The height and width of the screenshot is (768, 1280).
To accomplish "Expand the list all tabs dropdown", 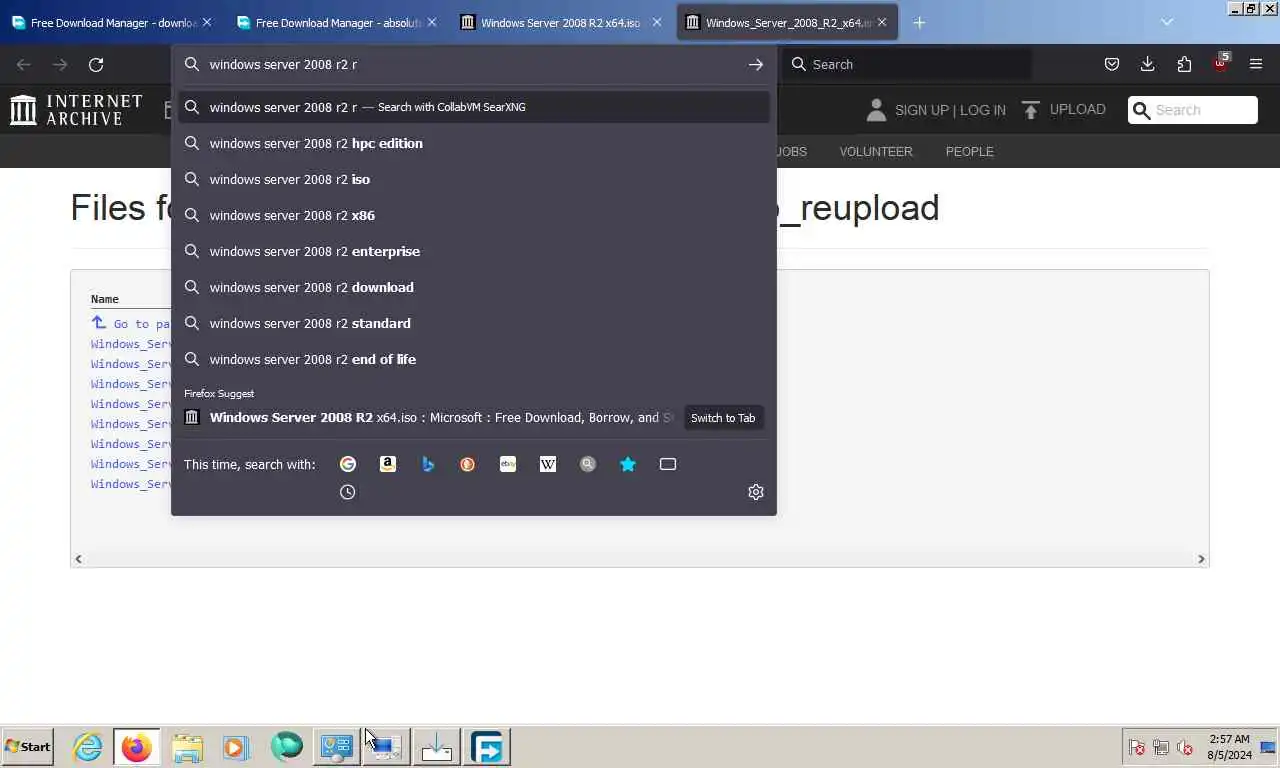I will pos(1166,22).
